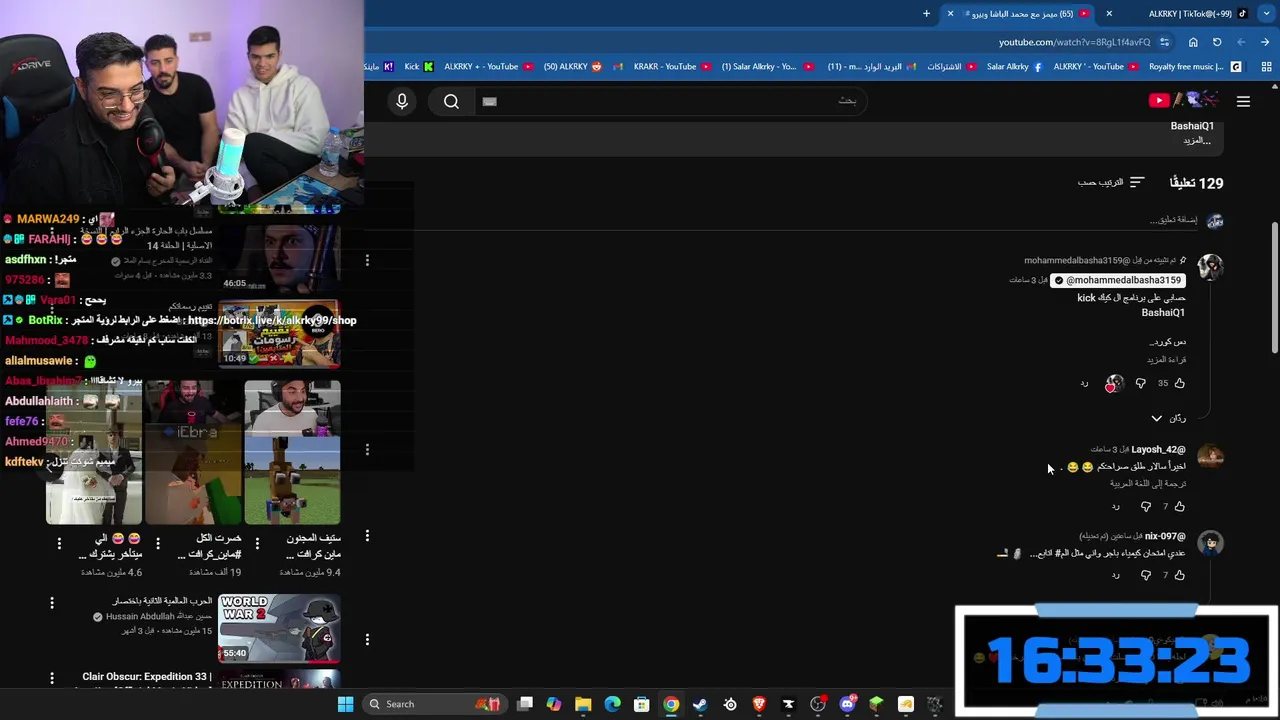Screen dimensions: 1280x720
Task: Reply to the nix-097 comment
Action: (1116, 575)
